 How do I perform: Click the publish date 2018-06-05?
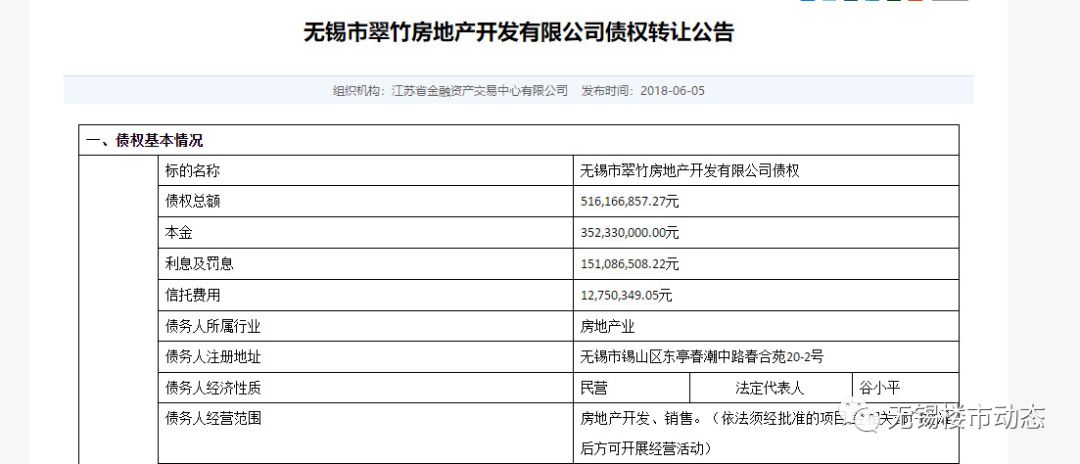click(x=672, y=90)
